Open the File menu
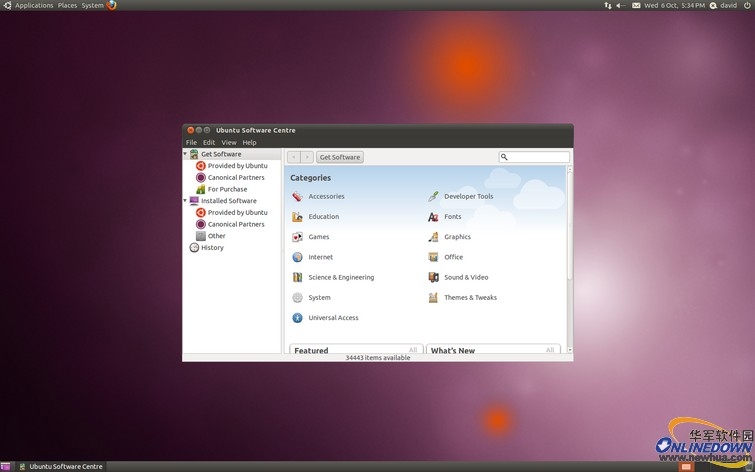 click(191, 143)
